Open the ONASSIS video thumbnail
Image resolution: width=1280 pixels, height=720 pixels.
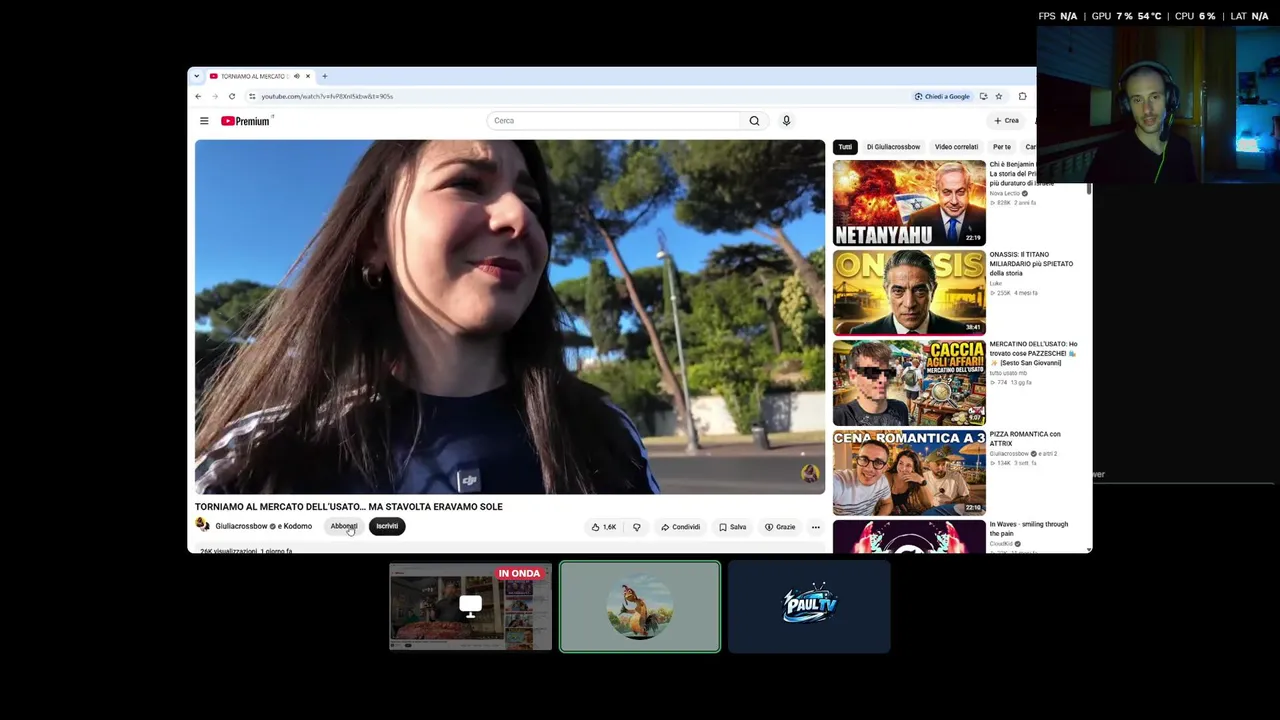click(x=909, y=293)
